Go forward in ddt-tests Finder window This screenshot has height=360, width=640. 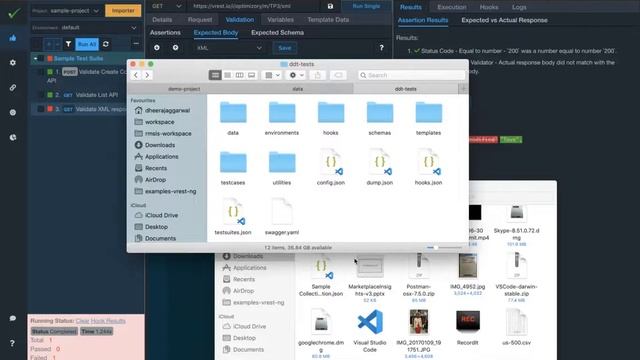tap(147, 75)
